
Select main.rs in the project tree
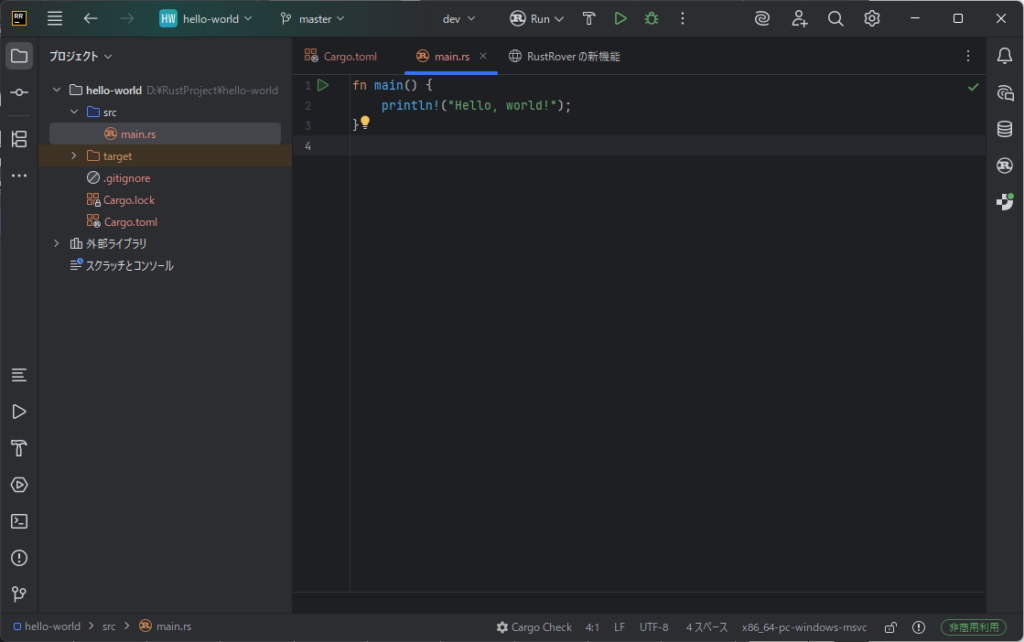(165, 134)
